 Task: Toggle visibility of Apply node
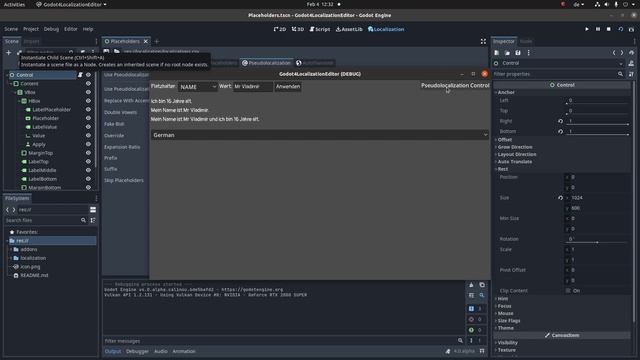[x=88, y=144]
